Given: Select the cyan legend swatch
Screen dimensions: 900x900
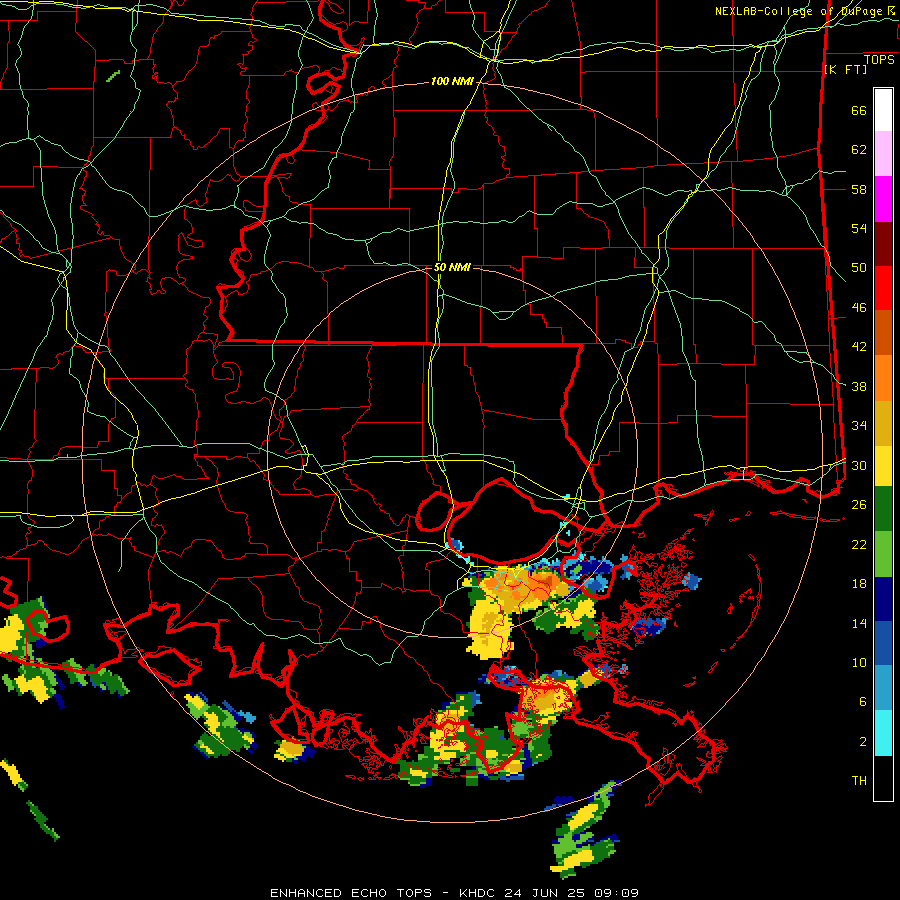Looking at the screenshot, I should click(x=883, y=733).
